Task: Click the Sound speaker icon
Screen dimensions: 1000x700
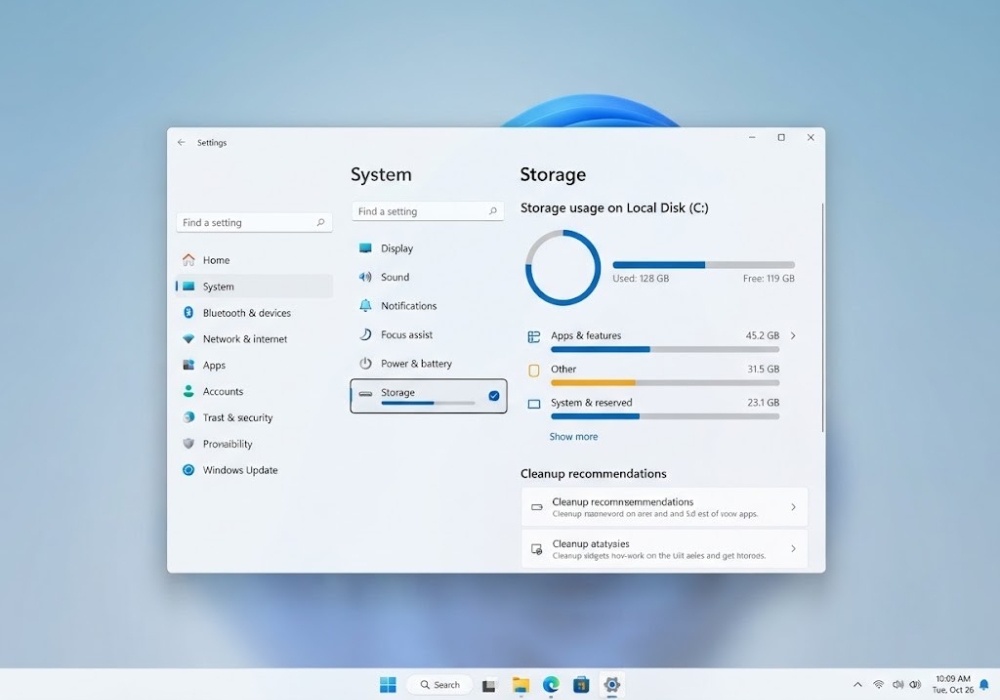Action: tap(365, 277)
